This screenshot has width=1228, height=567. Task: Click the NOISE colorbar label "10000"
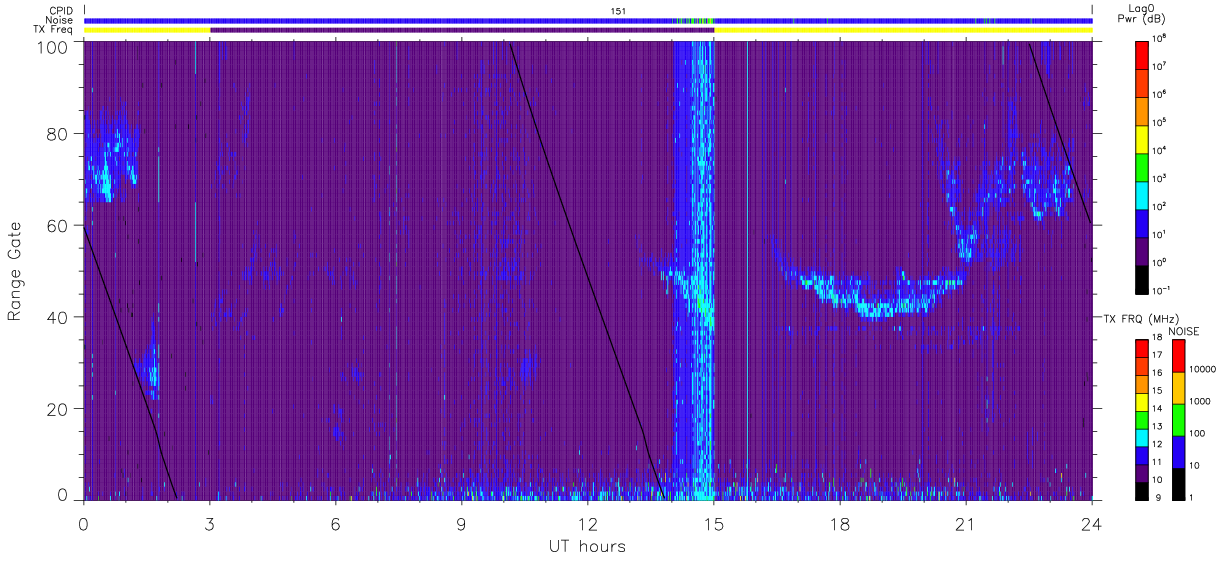coord(1201,370)
